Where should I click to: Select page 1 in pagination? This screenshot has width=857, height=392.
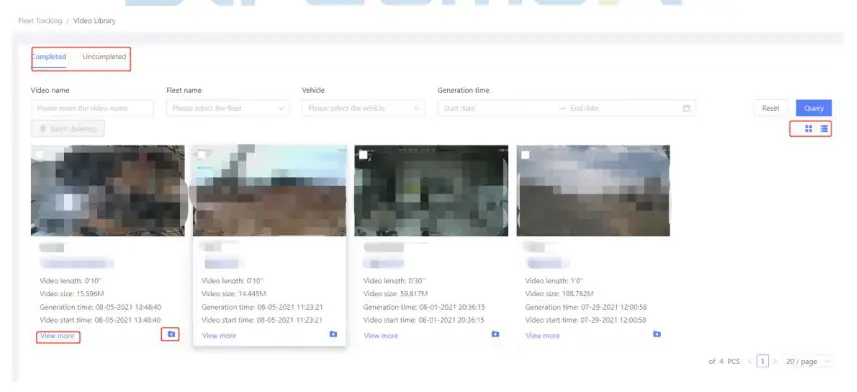(762, 361)
